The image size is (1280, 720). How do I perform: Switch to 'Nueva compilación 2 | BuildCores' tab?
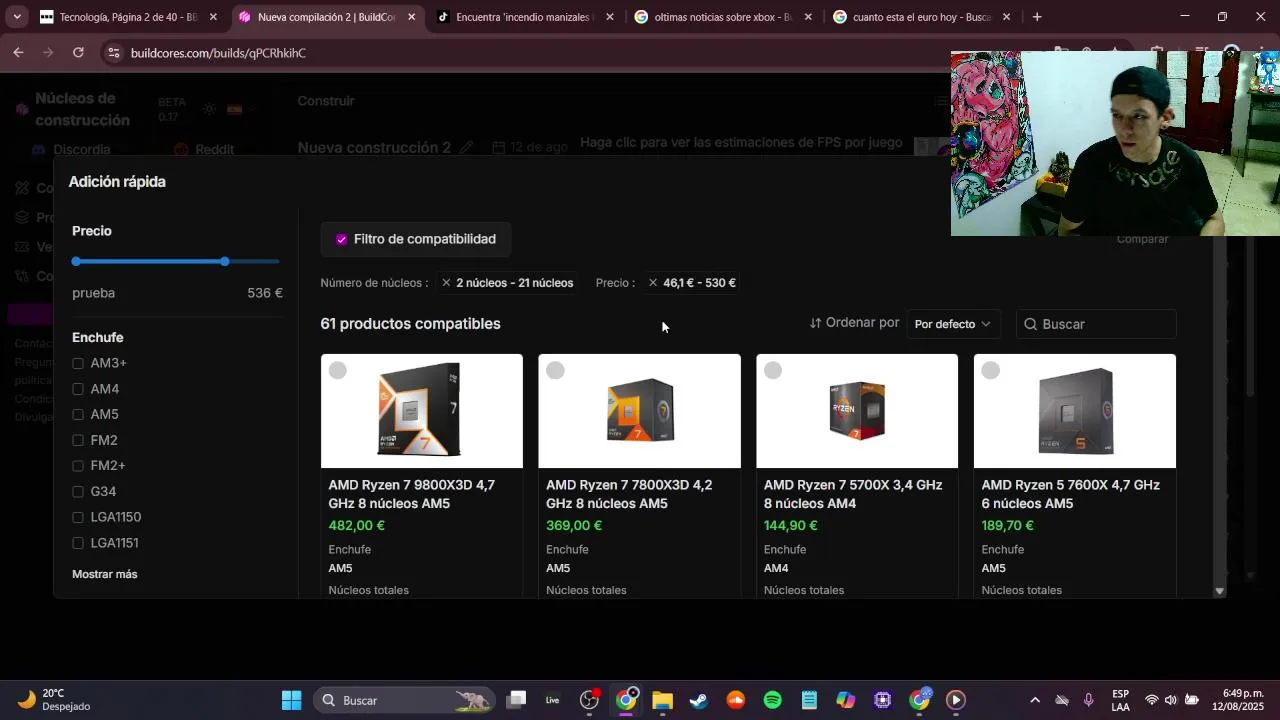327,17
